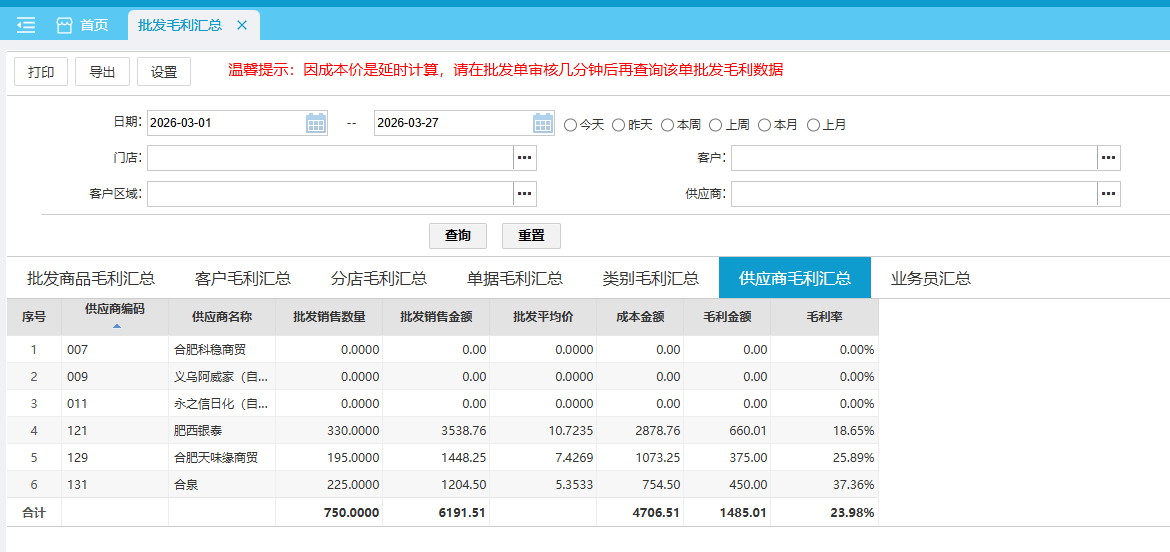Click the 查询 button
Image resolution: width=1170 pixels, height=552 pixels.
(x=458, y=236)
